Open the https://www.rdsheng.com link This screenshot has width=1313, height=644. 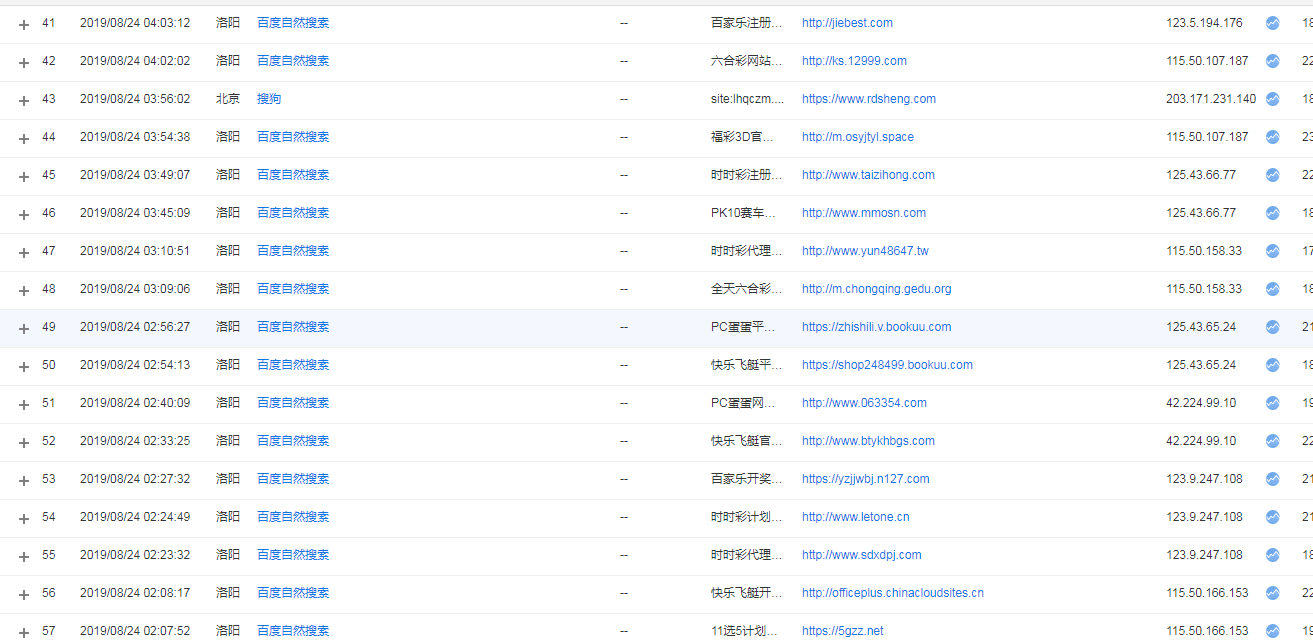868,99
